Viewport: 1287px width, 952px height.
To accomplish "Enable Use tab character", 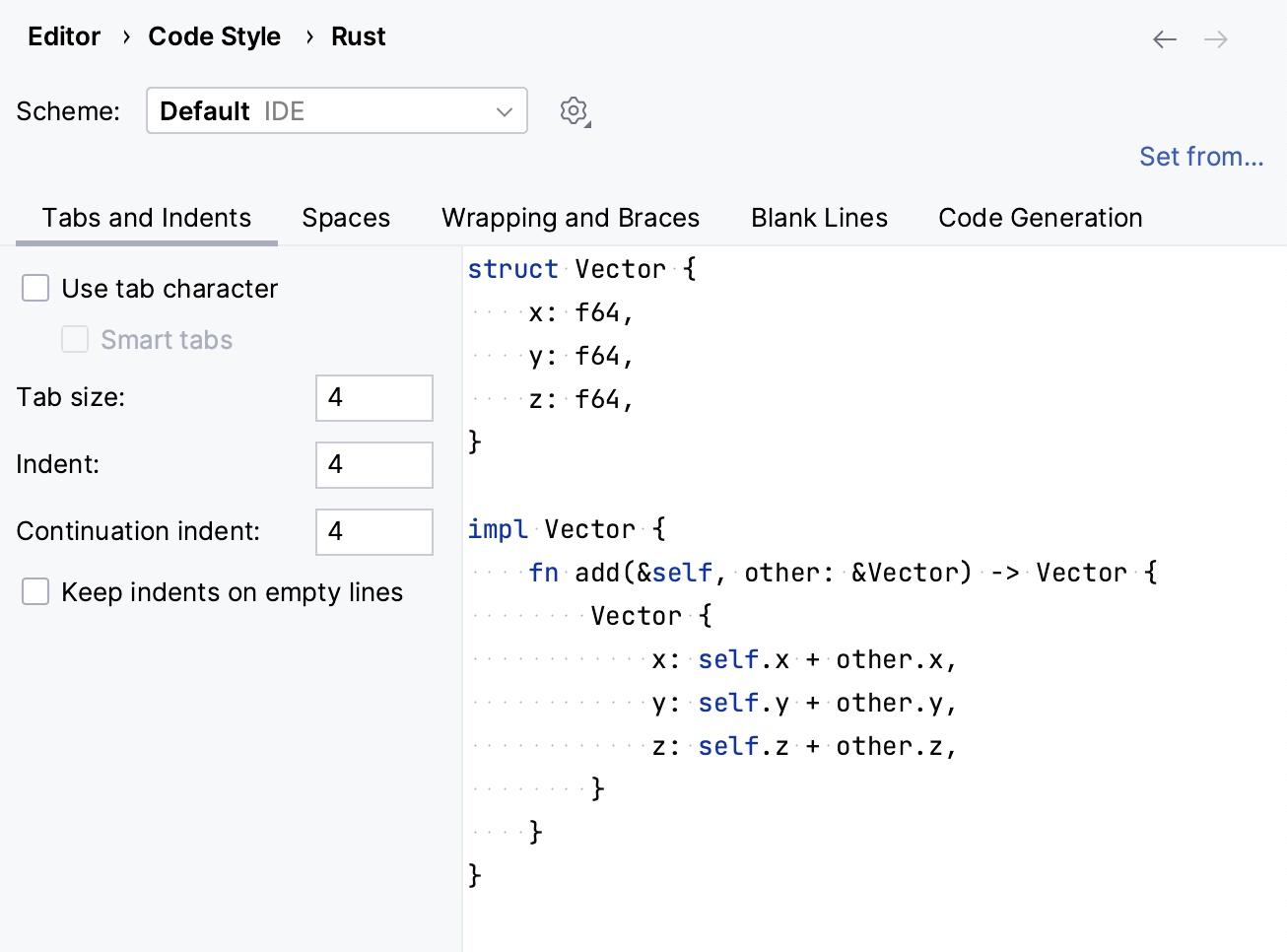I will point(34,288).
